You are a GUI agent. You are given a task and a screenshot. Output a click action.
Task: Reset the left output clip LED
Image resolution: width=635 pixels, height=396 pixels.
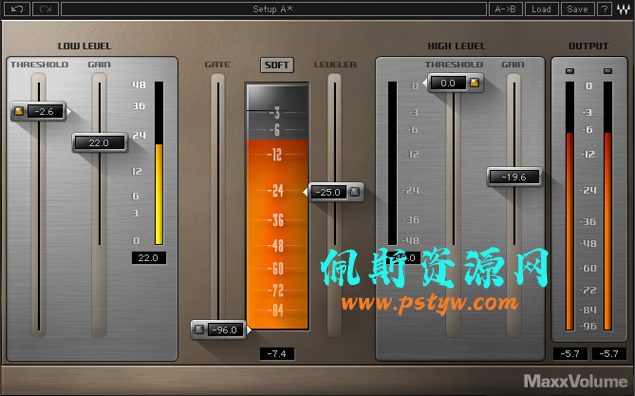tap(570, 71)
